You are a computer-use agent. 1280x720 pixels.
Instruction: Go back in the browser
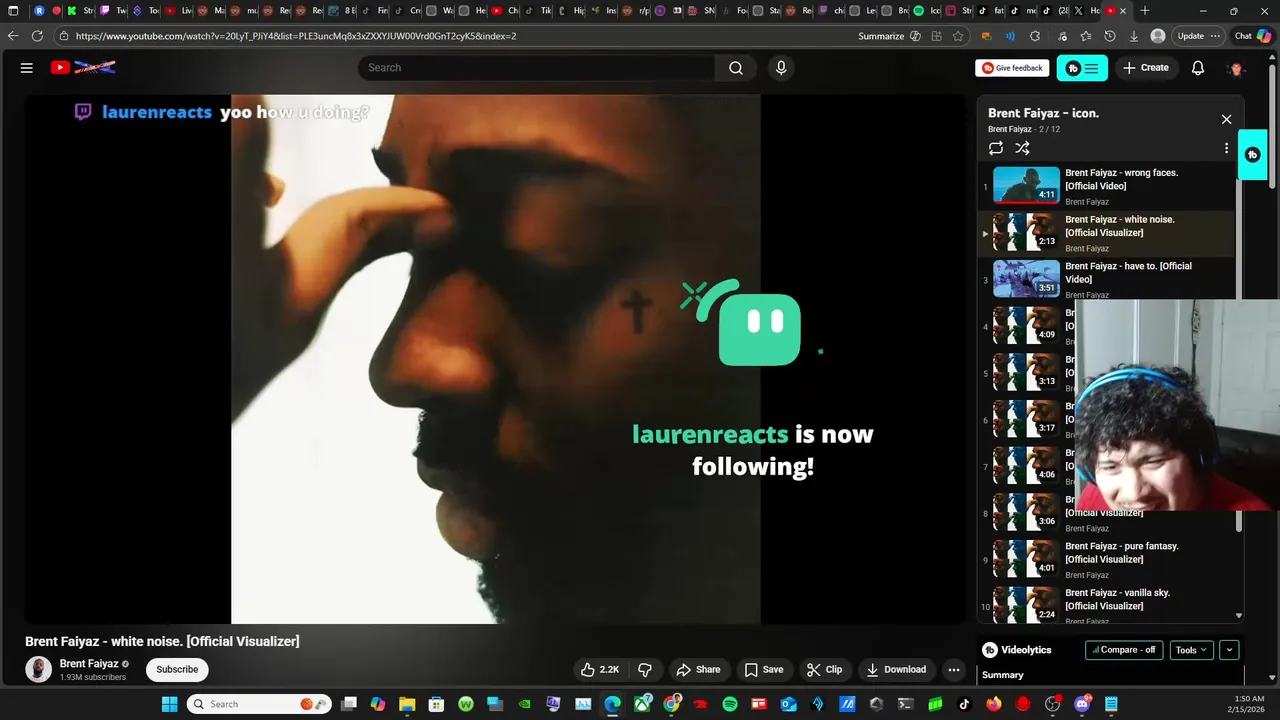click(x=13, y=36)
